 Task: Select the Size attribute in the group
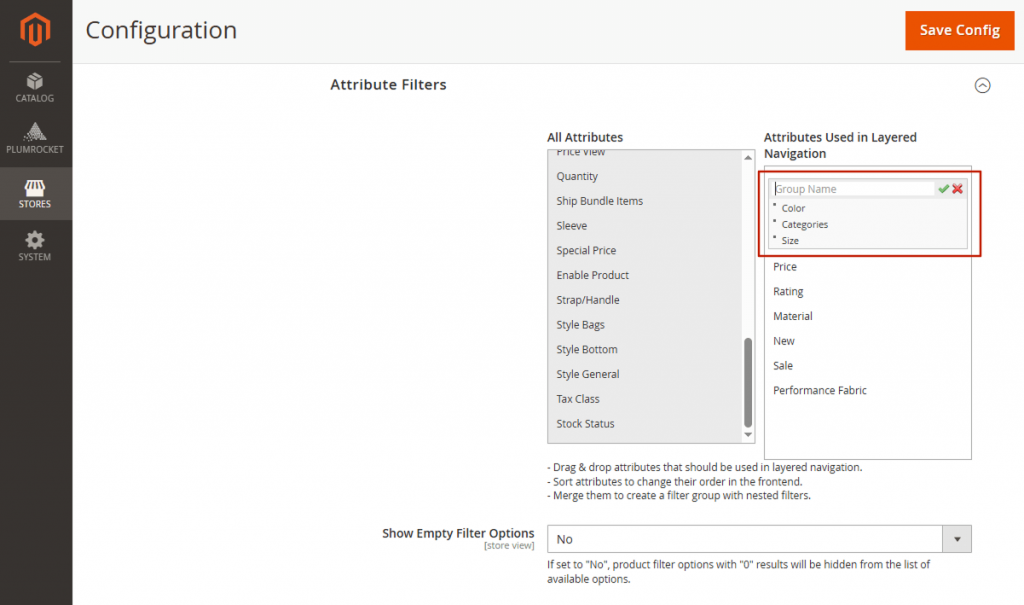click(x=790, y=240)
